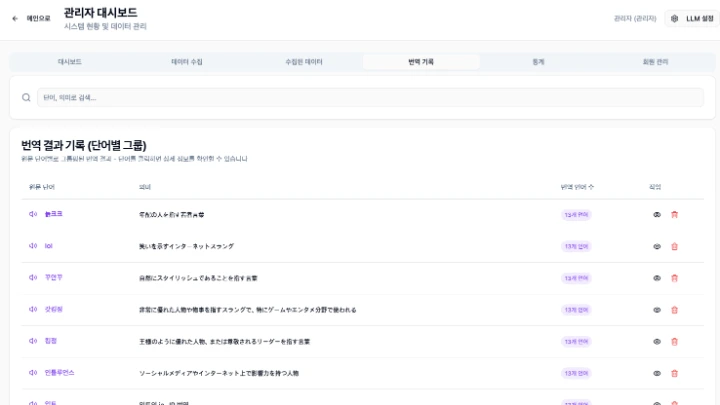Play pronunciation audio for the lol row

click(33, 246)
